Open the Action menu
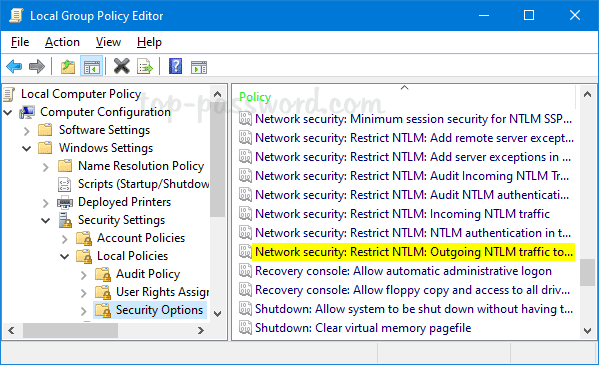 (x=62, y=42)
